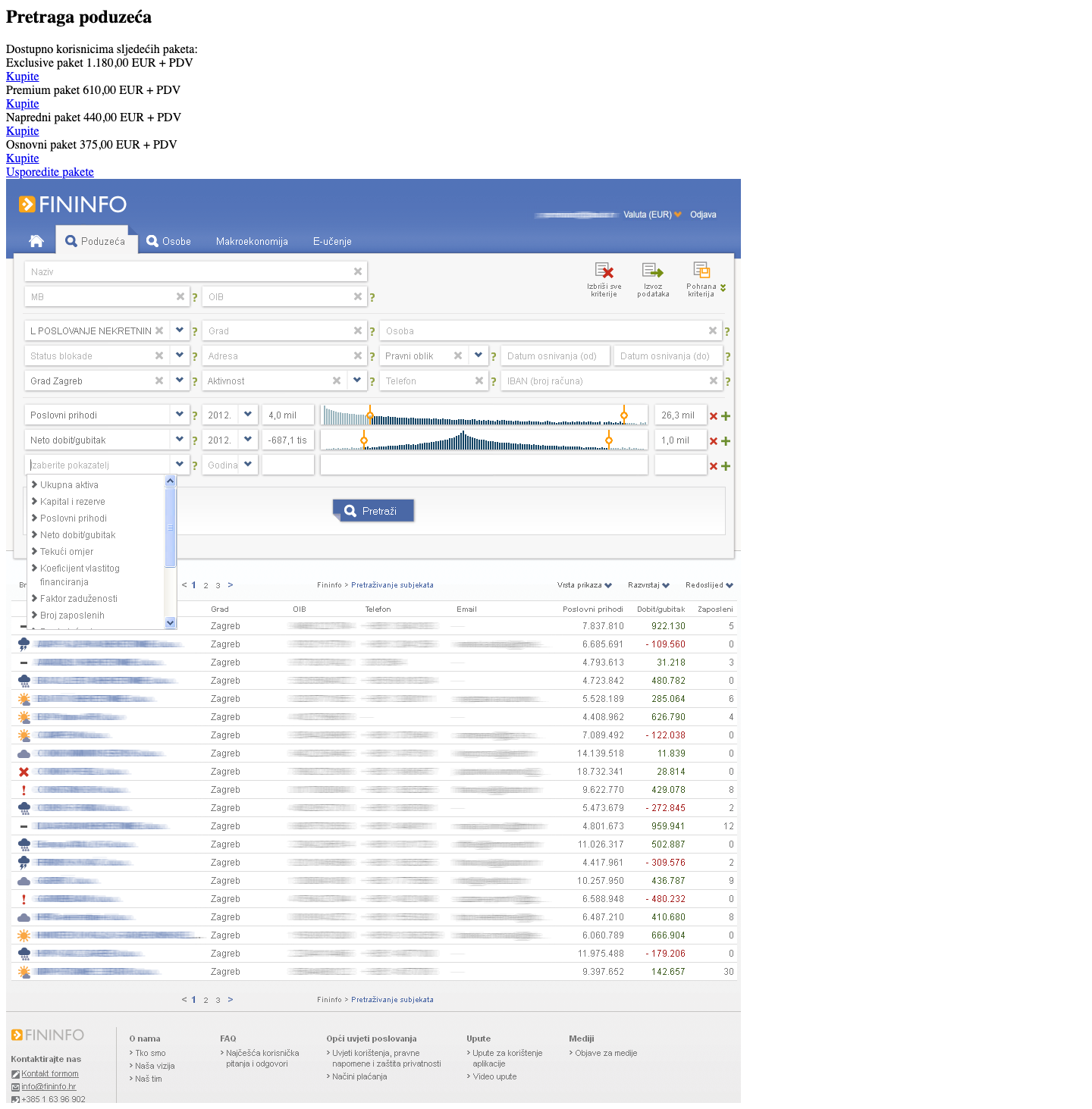
Task: Click sun status icon in 6.060.789 row
Action: [x=24, y=935]
